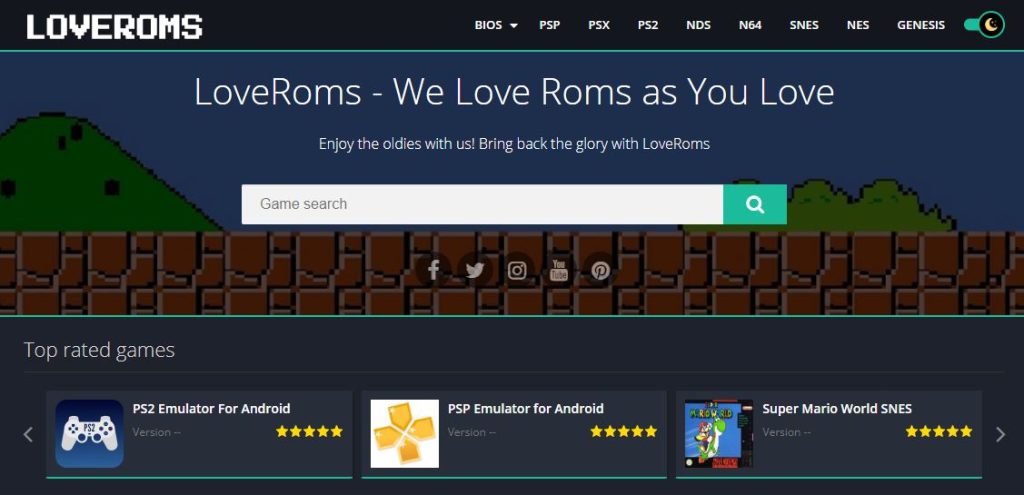Click the Facebook social icon
The height and width of the screenshot is (495, 1024).
pyautogui.click(x=434, y=270)
